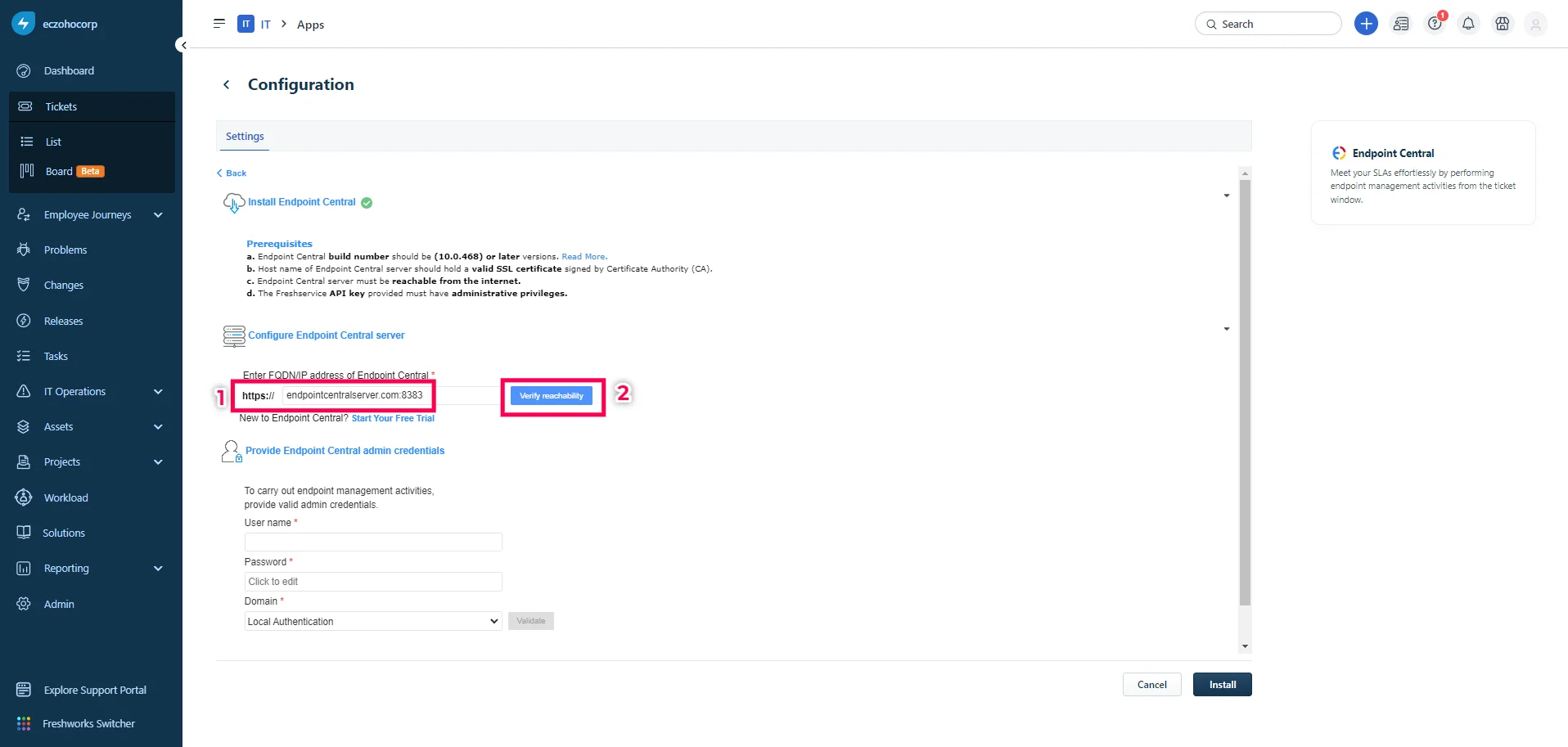The image size is (1568, 747).
Task: Switch to the Settings tab
Action: click(245, 137)
